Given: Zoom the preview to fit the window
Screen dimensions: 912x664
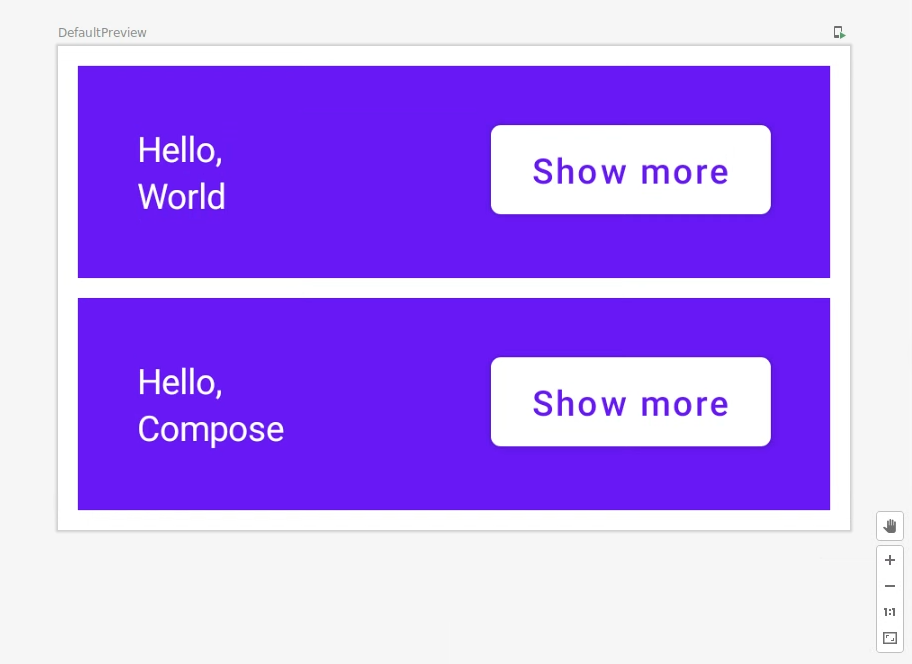Looking at the screenshot, I should click(889, 638).
